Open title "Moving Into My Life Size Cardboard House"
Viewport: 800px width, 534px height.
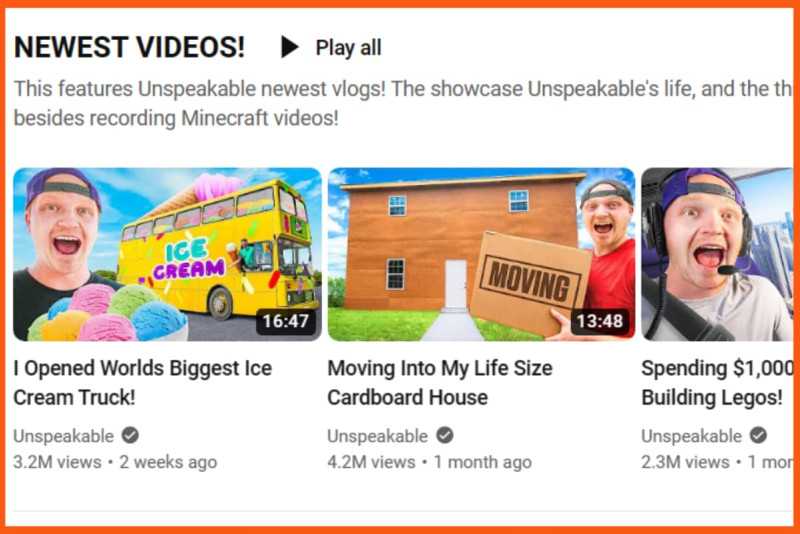point(440,383)
